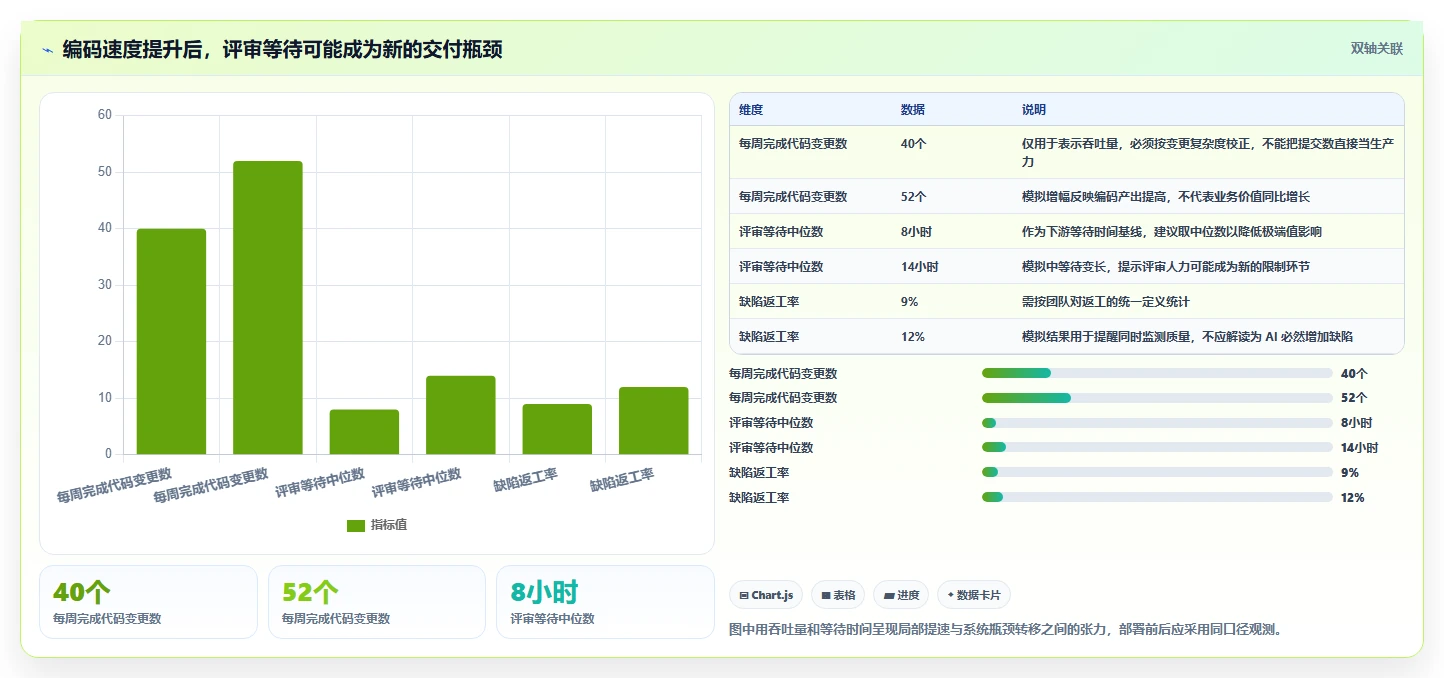
Task: Click the lightning icon beside the page title
Action: click(48, 50)
